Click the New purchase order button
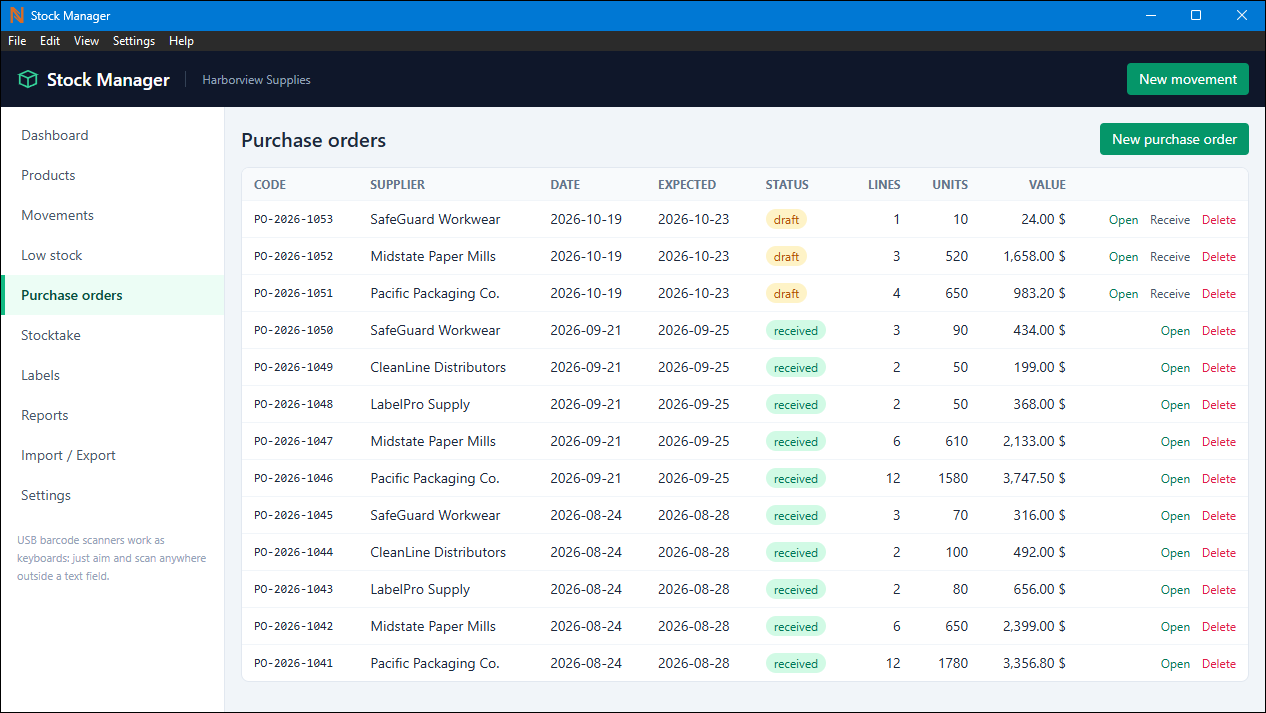This screenshot has width=1266, height=713. pyautogui.click(x=1174, y=139)
